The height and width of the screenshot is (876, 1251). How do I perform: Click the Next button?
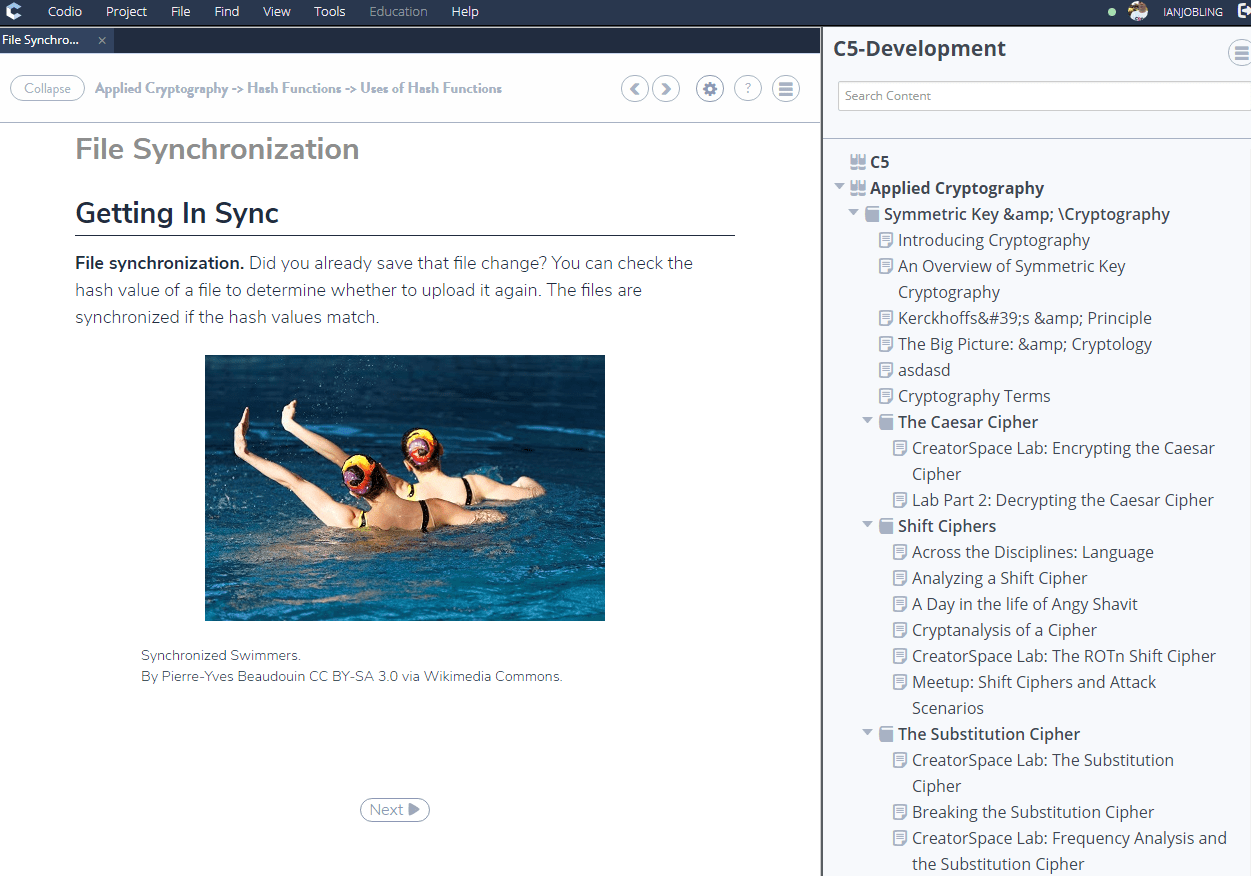click(x=394, y=809)
